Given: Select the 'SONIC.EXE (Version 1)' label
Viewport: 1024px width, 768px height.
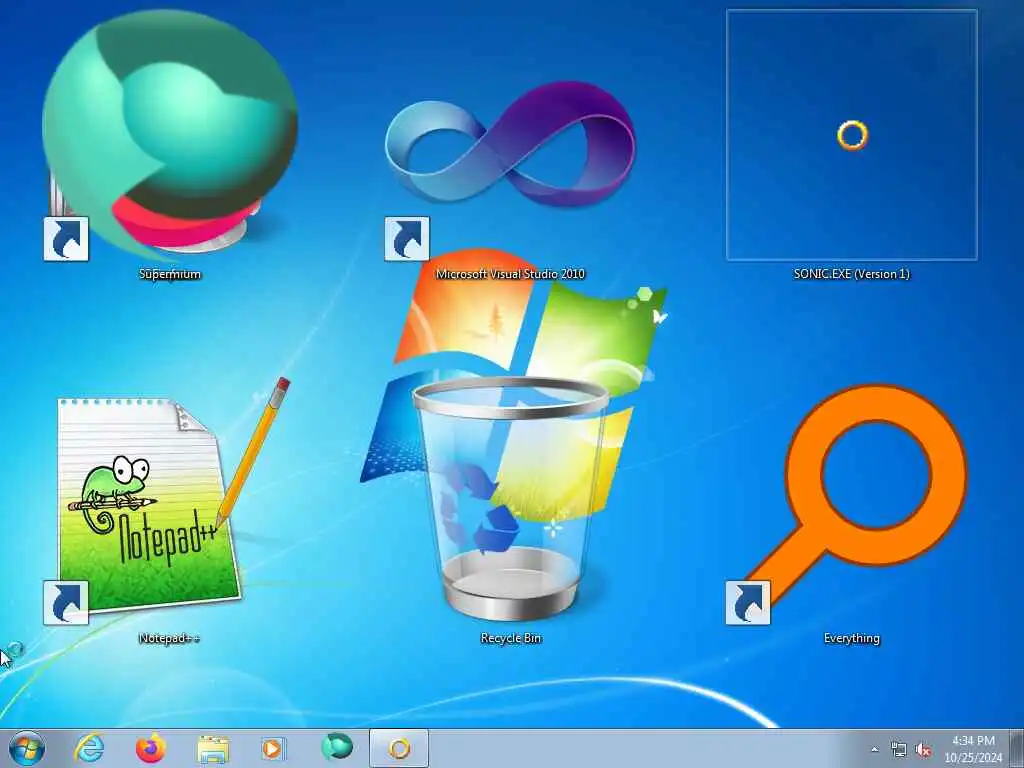Looking at the screenshot, I should pos(852,274).
